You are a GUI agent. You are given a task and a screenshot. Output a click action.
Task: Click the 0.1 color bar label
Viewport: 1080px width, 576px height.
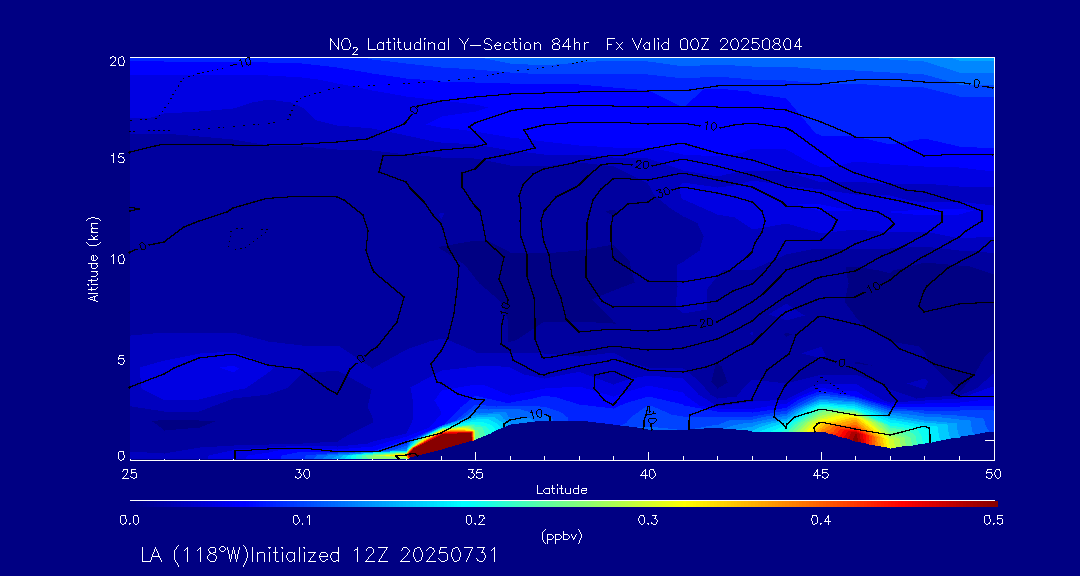[x=303, y=521]
